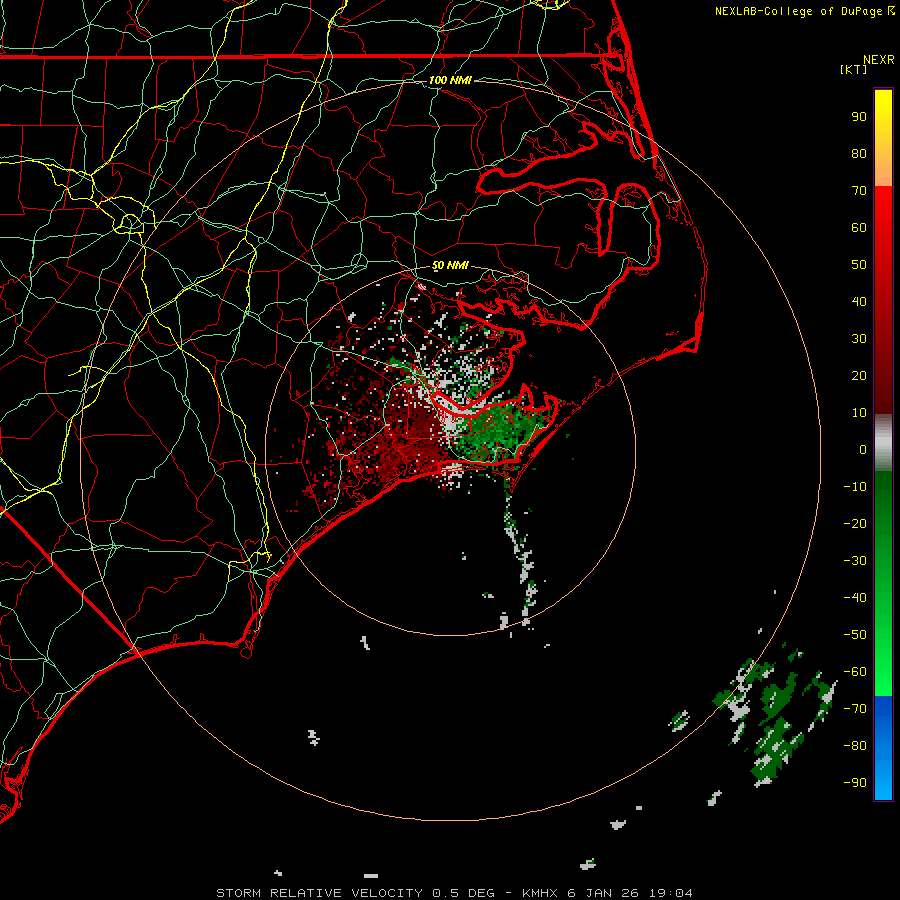Click the 50 value on velocity scale
This screenshot has width=900, height=900.
click(x=859, y=265)
